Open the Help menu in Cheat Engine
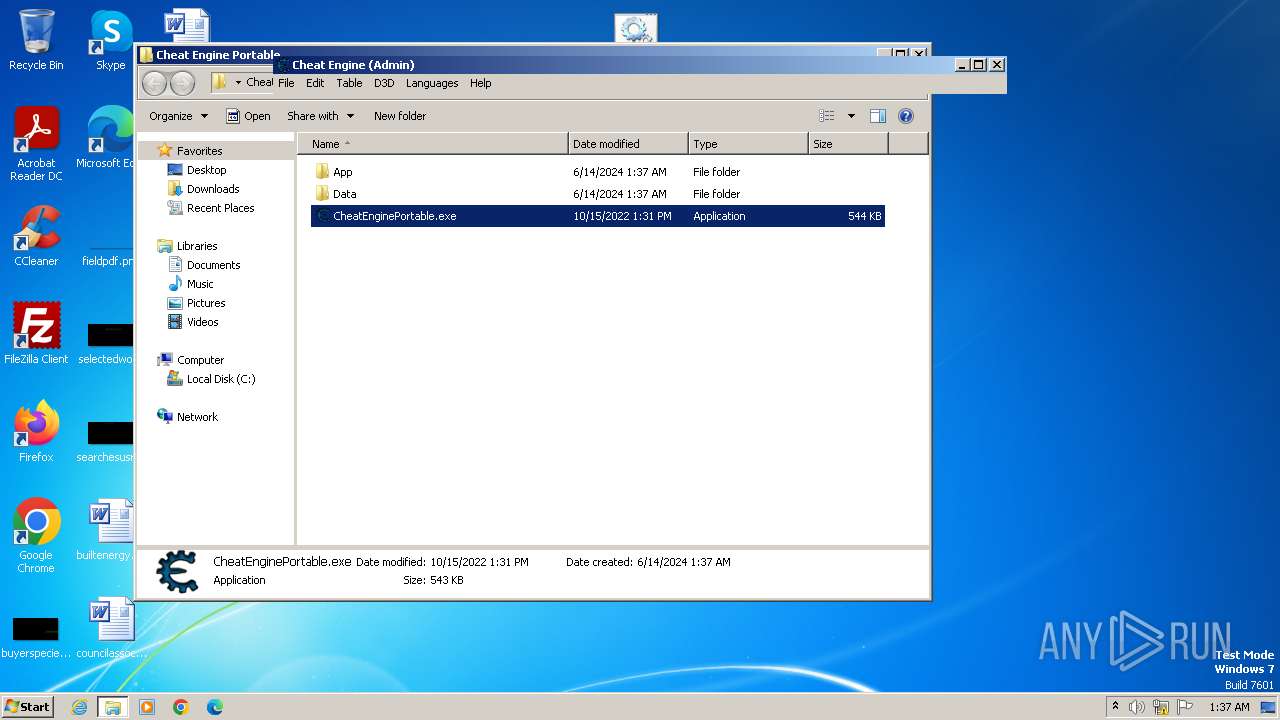Viewport: 1280px width, 720px height. click(481, 83)
